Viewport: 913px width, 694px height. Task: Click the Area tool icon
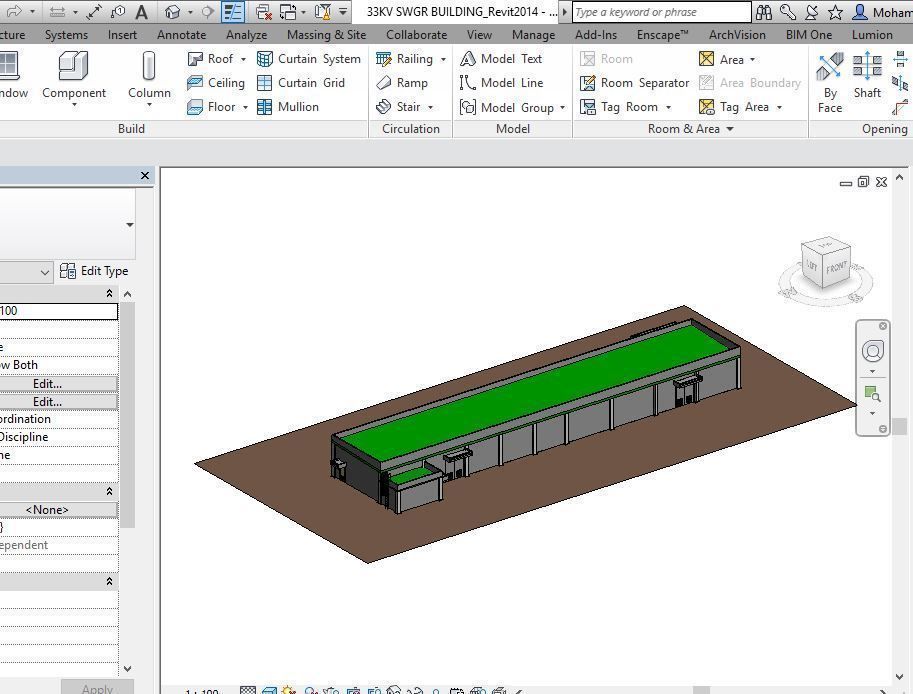706,59
